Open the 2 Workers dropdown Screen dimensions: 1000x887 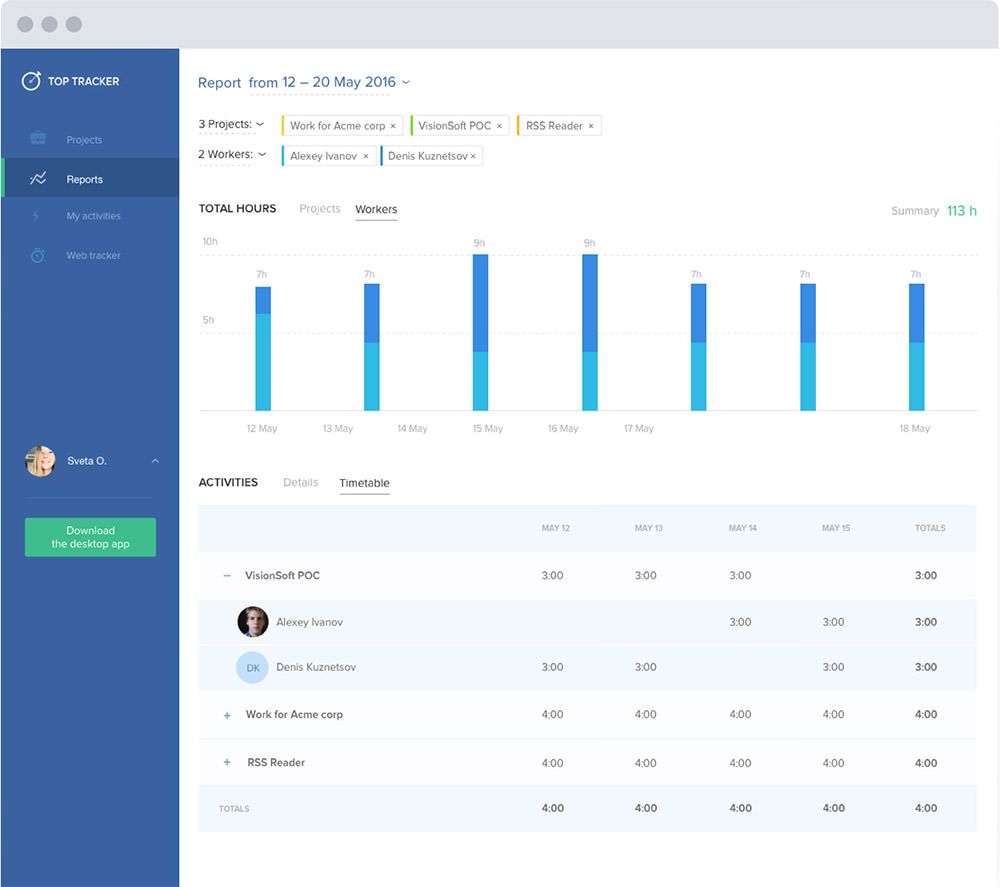[232, 155]
